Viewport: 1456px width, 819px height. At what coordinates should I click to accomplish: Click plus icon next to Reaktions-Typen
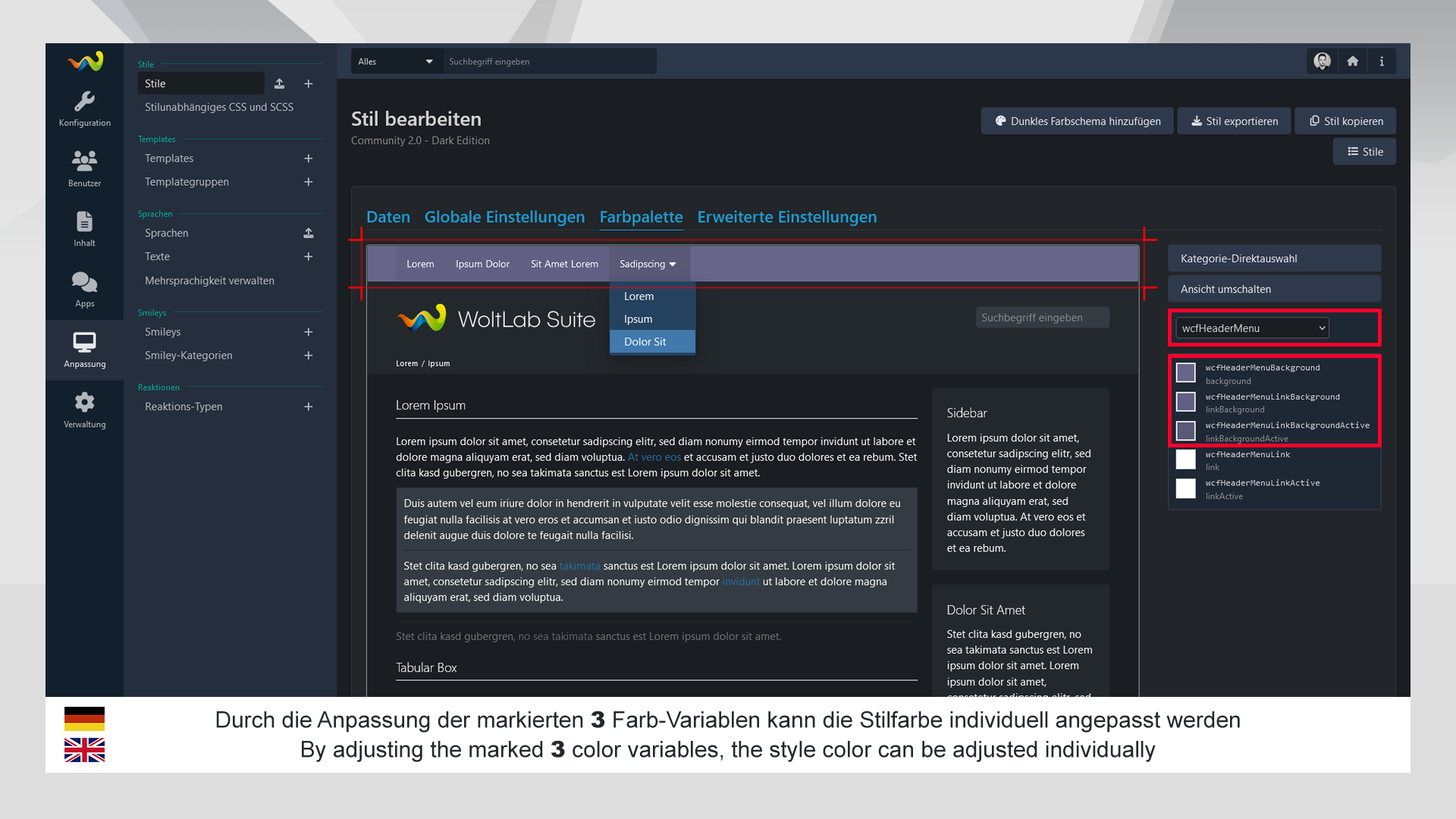tap(308, 406)
